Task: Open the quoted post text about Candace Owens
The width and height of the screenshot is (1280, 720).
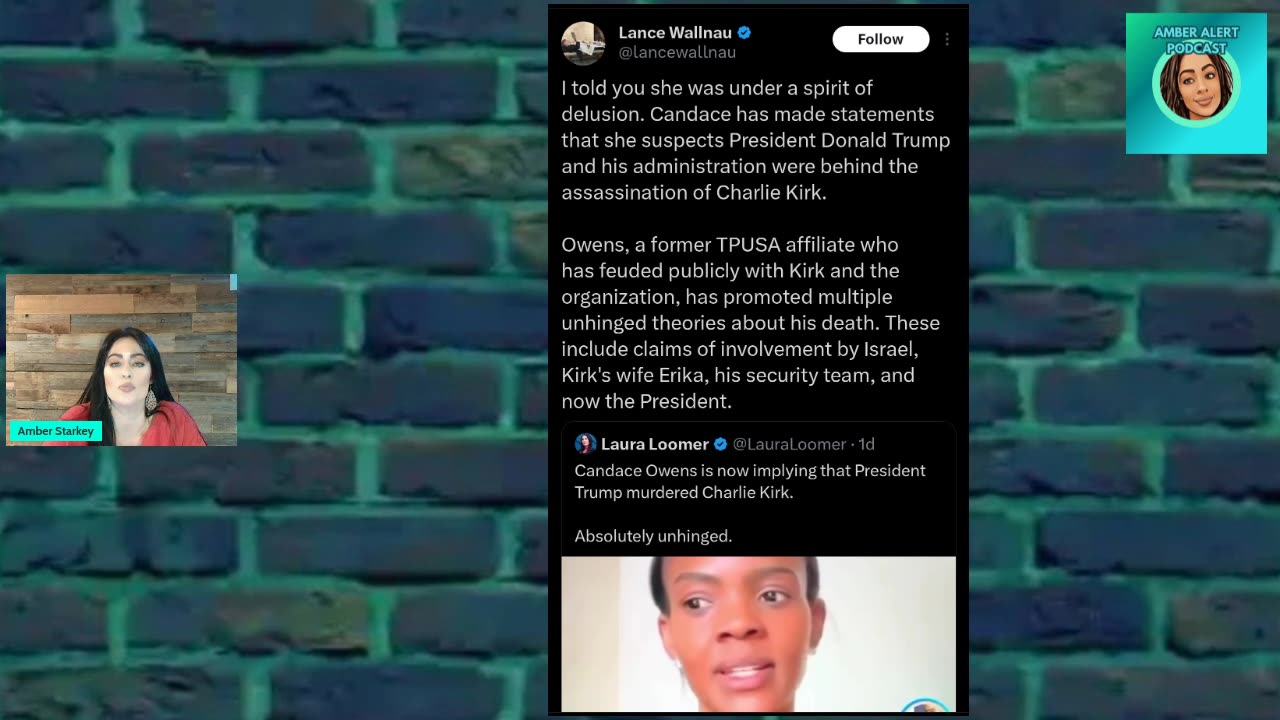Action: click(x=750, y=503)
